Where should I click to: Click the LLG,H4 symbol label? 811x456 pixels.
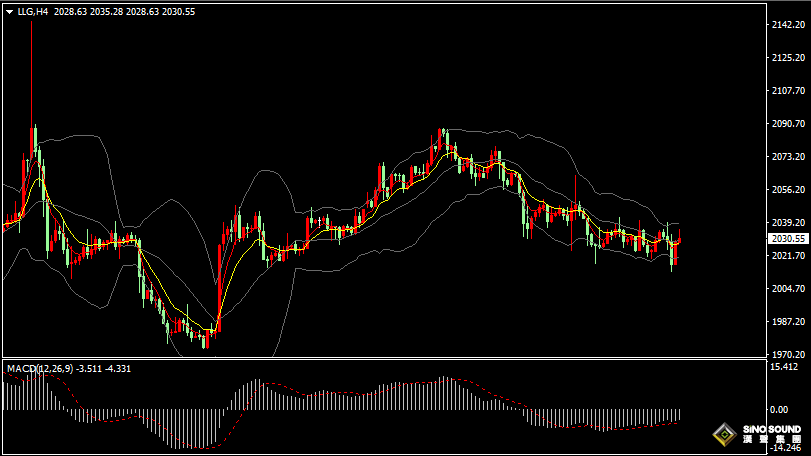tap(32, 12)
